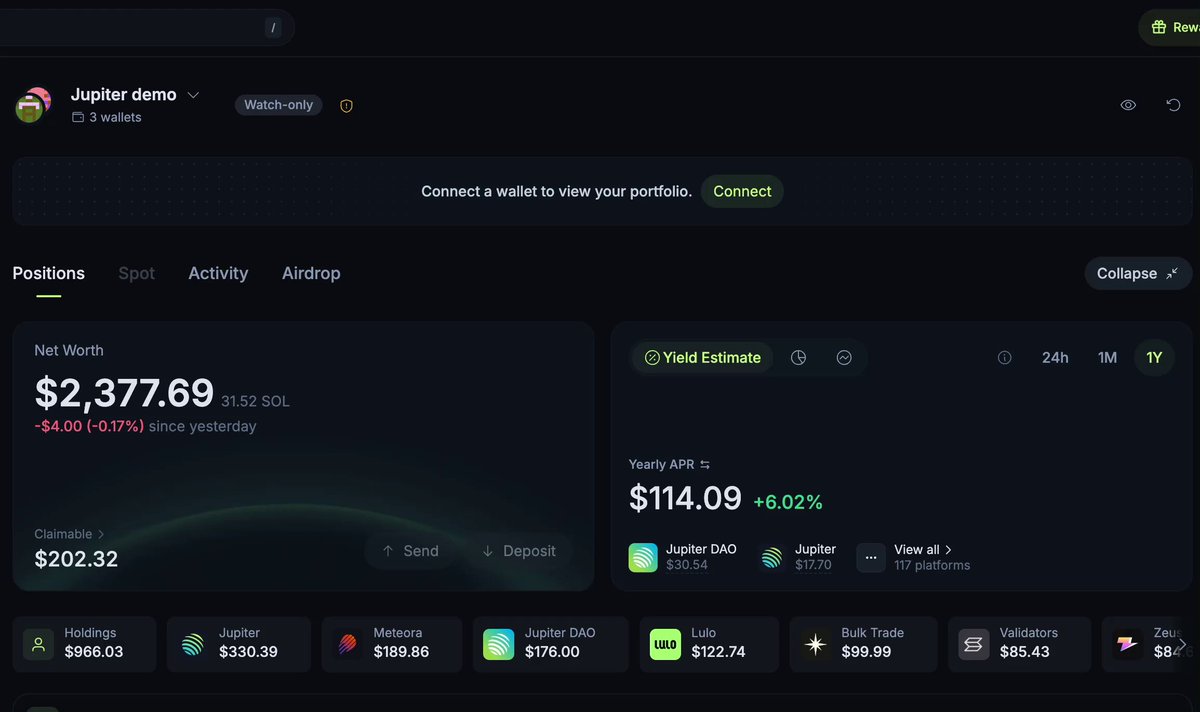Swap the Yearly APR display icon
Viewport: 1200px width, 712px height.
click(705, 464)
